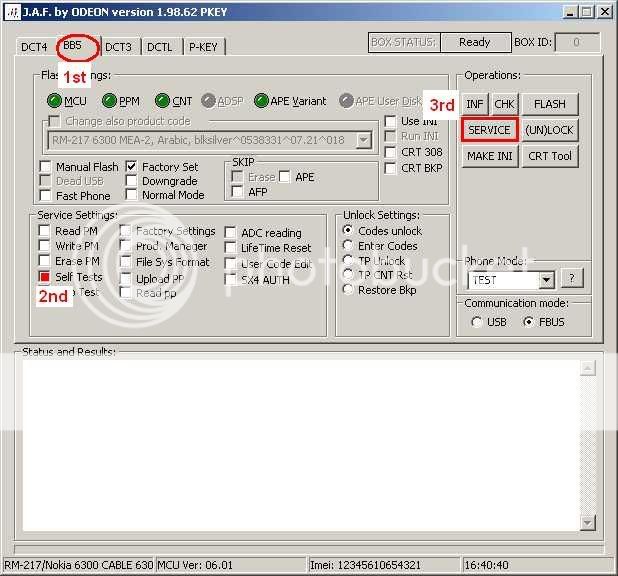Image resolution: width=618 pixels, height=576 pixels.
Task: Enable ADC reading checkbox
Action: coord(230,233)
